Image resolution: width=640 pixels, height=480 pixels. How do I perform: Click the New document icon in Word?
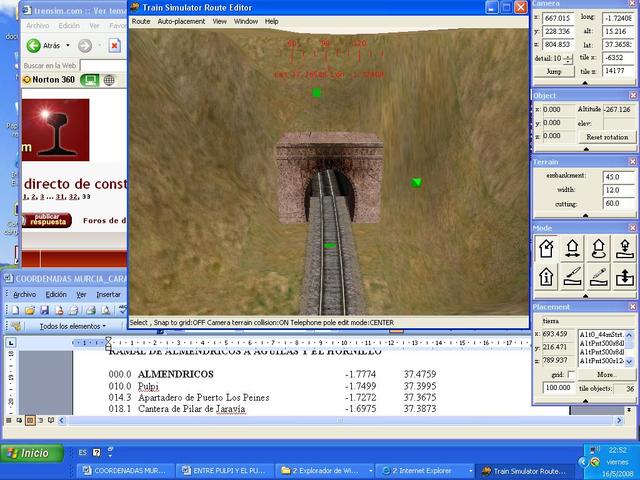pos(14,310)
